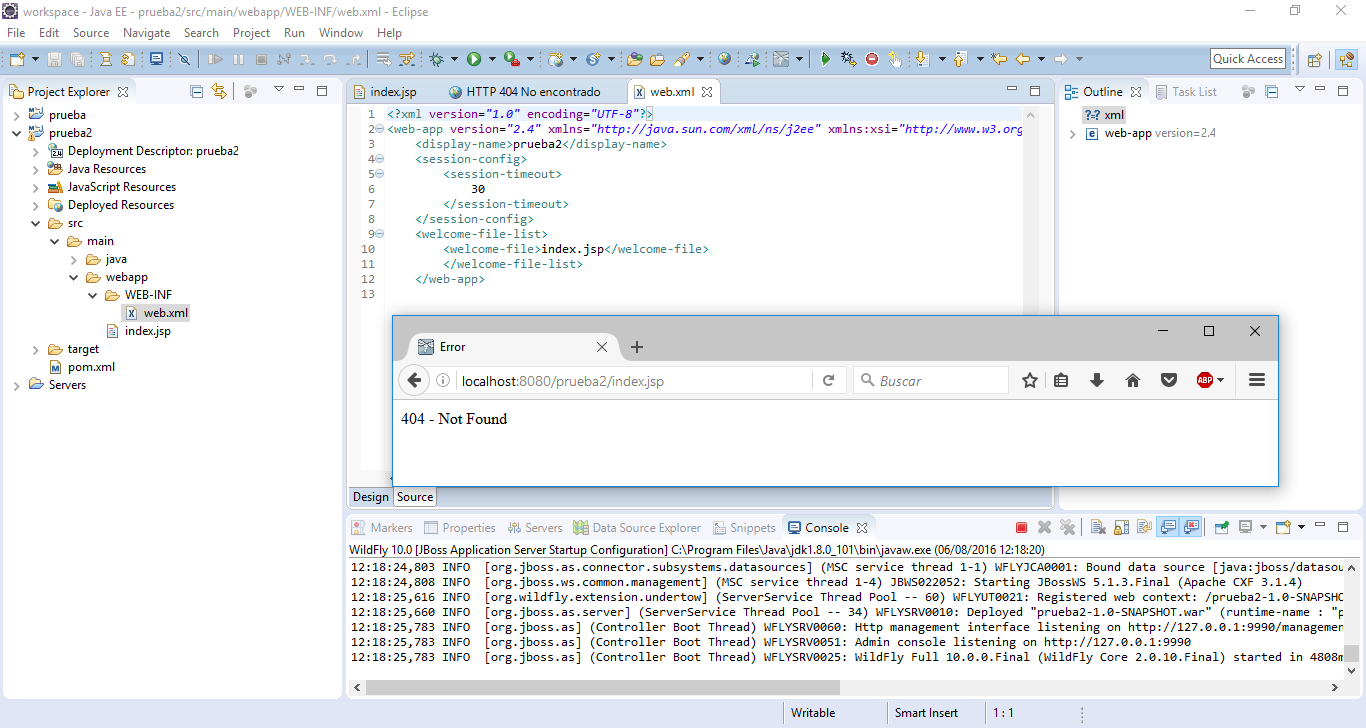This screenshot has width=1366, height=728.
Task: Select pom.xml in Project Explorer
Action: 81,367
